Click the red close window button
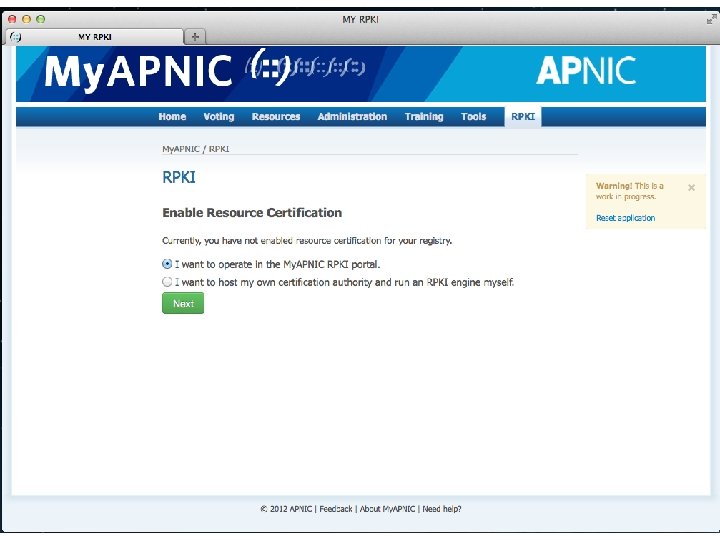Image resolution: width=720 pixels, height=540 pixels. point(12,19)
